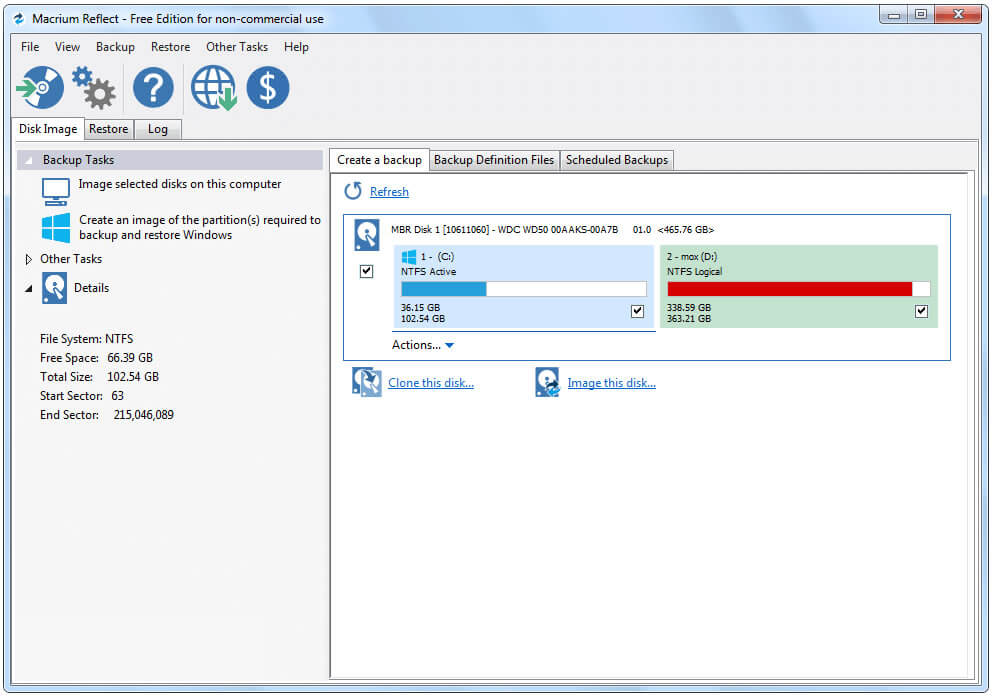The image size is (993, 696).
Task: Collapse the Details section
Action: 29,288
